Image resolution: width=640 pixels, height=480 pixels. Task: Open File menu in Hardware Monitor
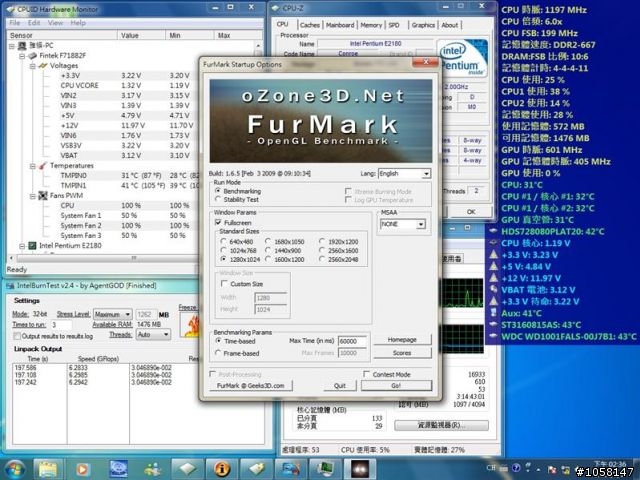click(15, 23)
